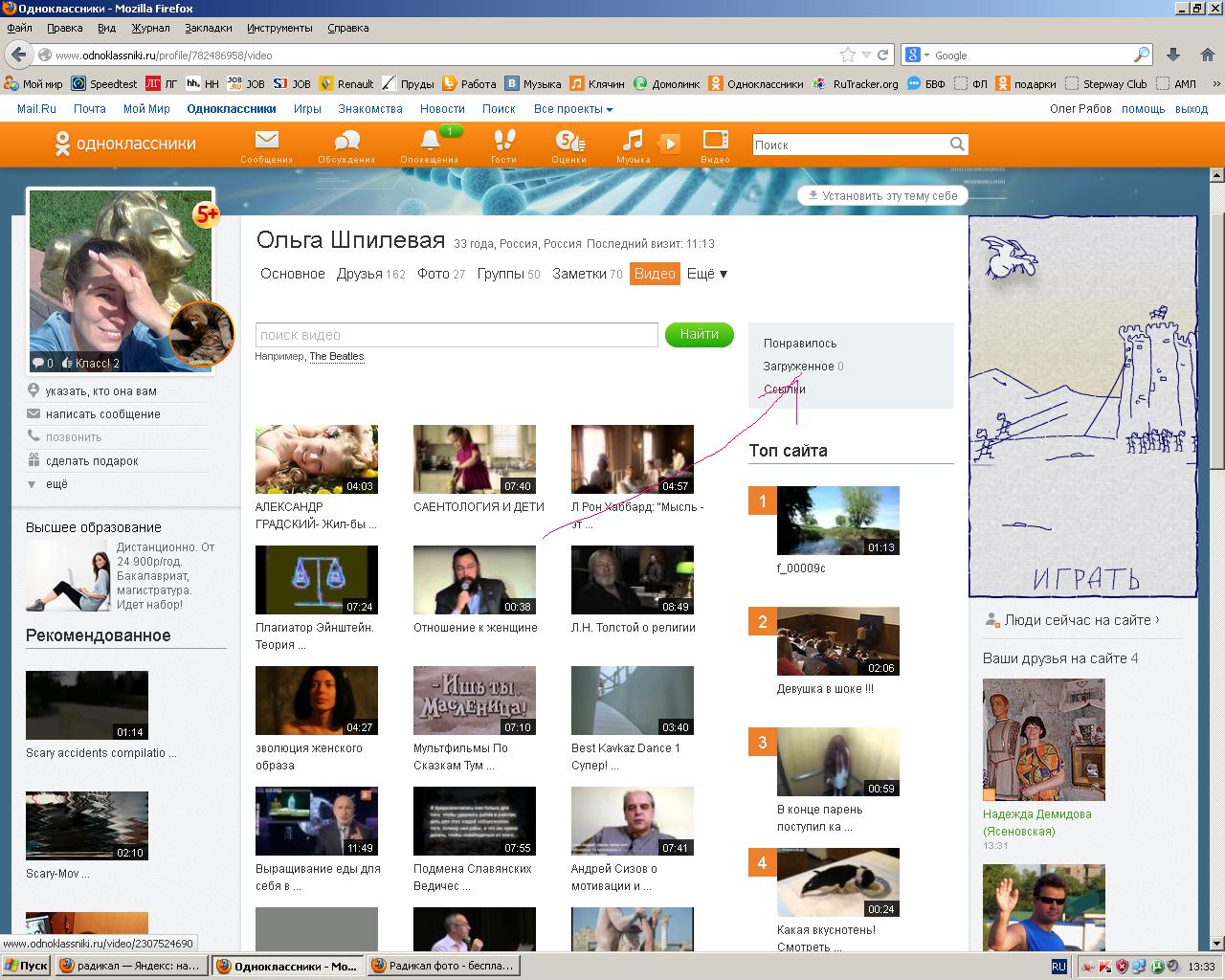Start the music player play button
Screen dimensions: 1225x980
tap(670, 145)
